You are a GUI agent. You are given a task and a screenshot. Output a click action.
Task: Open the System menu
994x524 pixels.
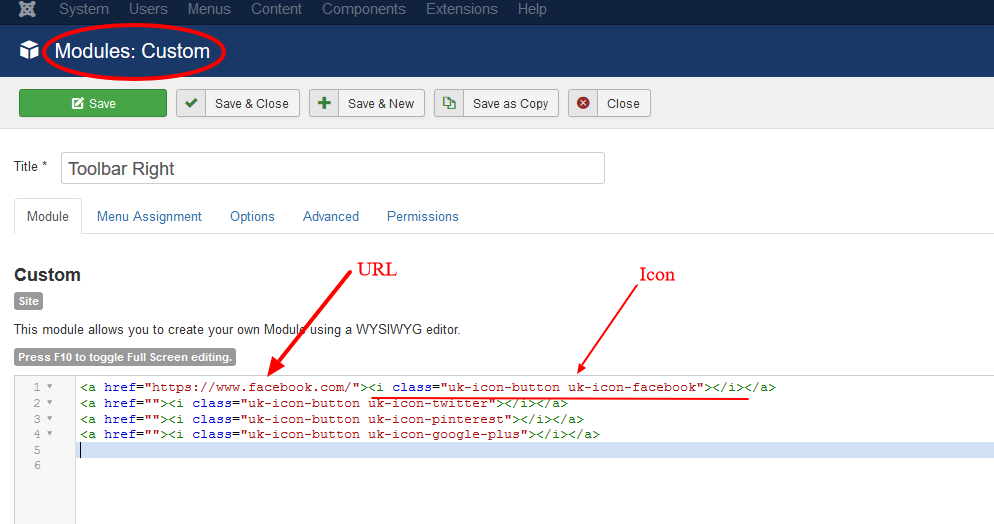tap(84, 9)
